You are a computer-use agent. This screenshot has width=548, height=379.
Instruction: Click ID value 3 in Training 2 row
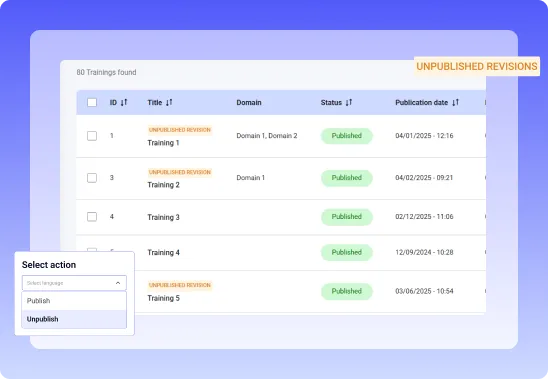112,178
